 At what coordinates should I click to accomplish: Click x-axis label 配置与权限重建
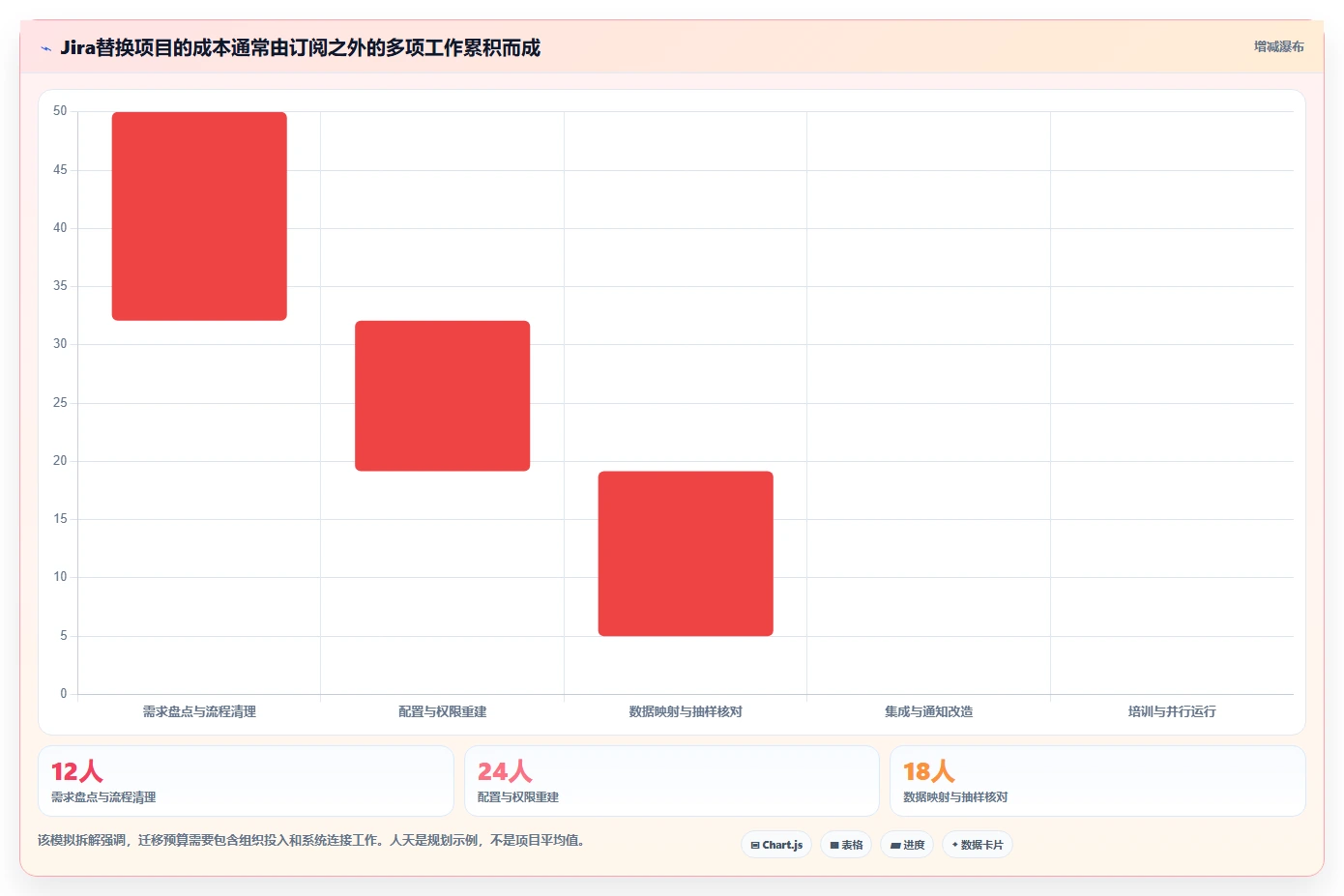443,711
